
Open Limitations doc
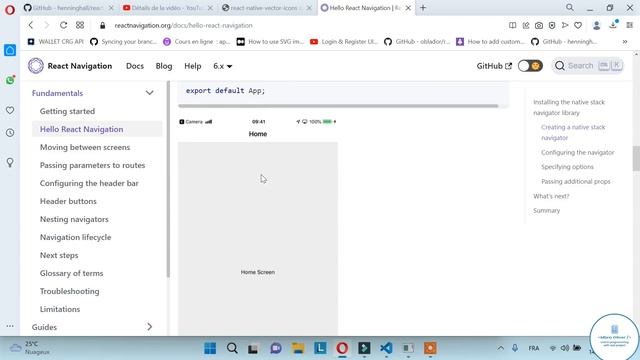(60, 309)
